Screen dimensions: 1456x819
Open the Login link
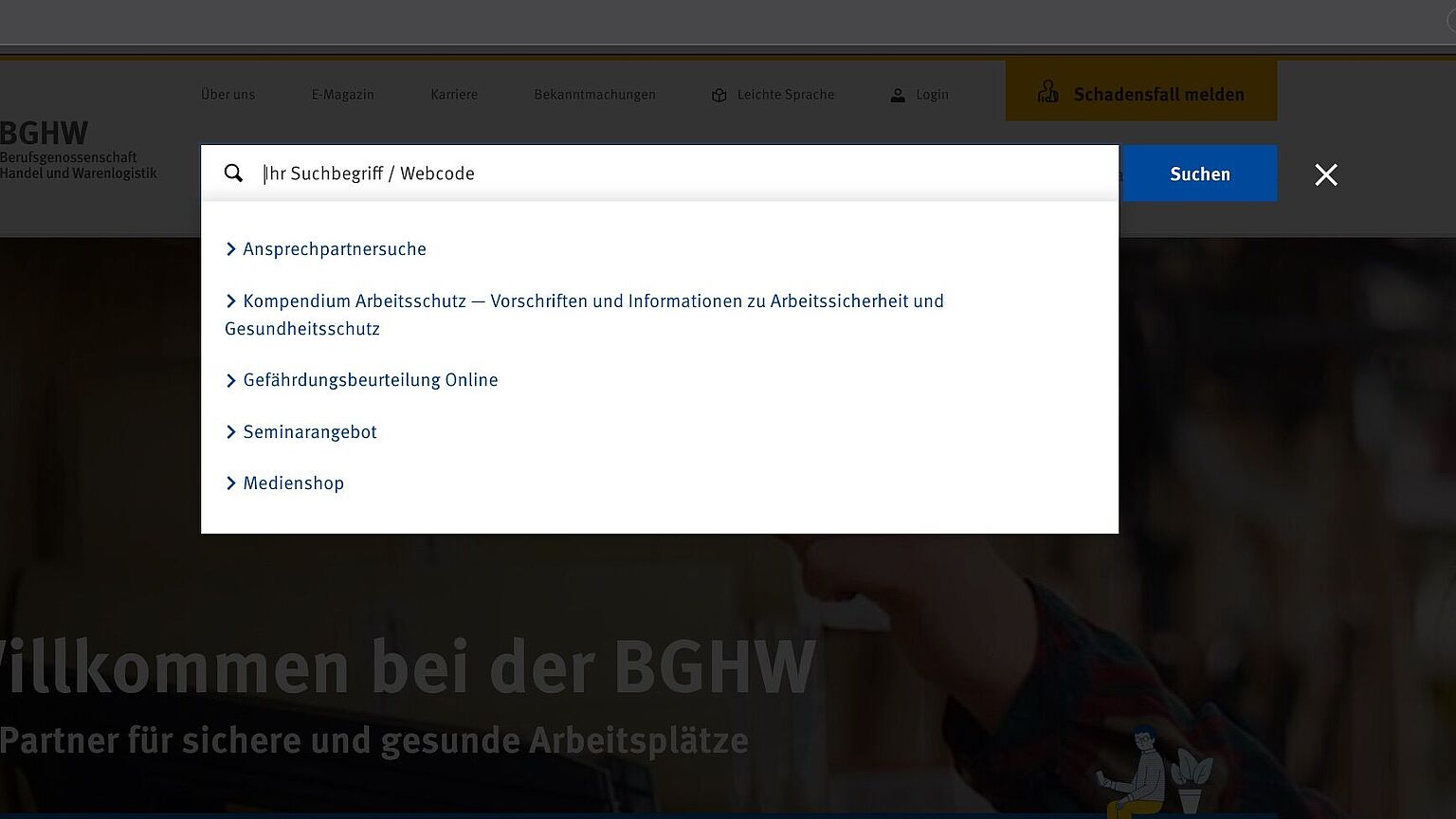point(932,95)
